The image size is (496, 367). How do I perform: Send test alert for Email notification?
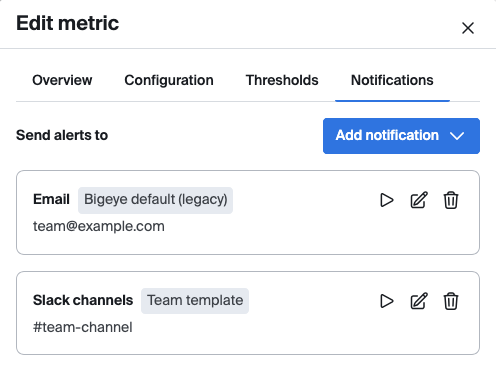(x=387, y=200)
